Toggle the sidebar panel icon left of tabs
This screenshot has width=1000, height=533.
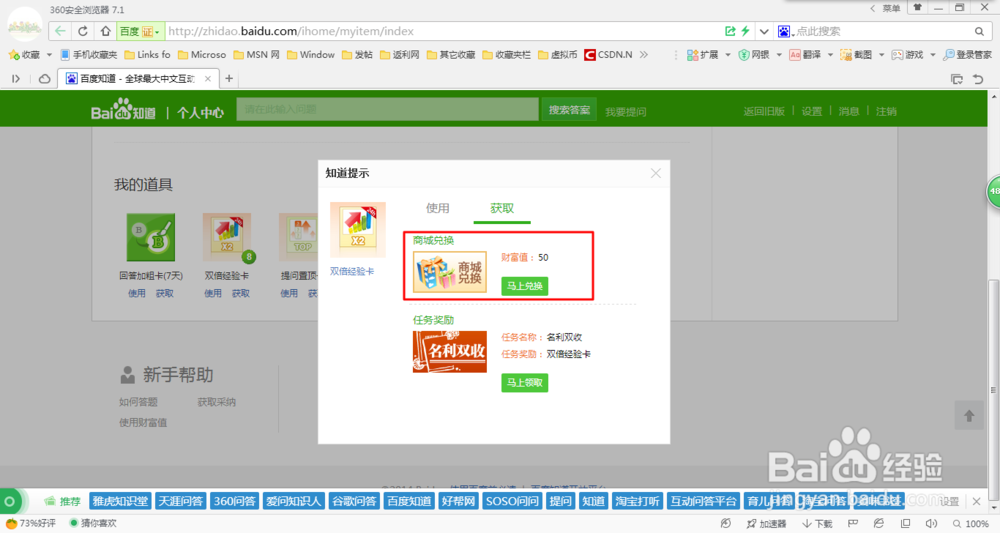(16, 79)
